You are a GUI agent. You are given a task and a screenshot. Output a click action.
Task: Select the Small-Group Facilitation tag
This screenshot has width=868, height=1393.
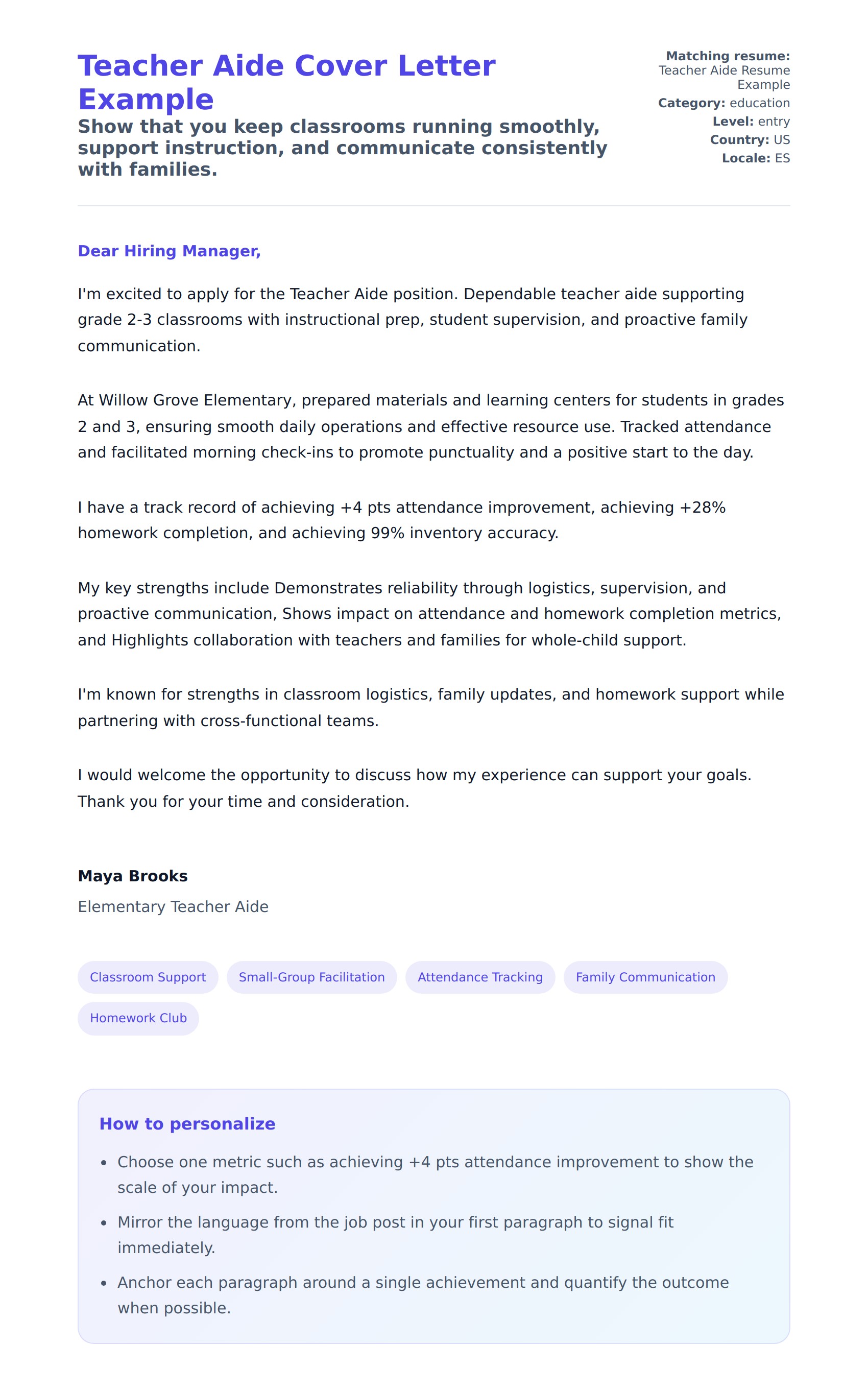pos(311,977)
